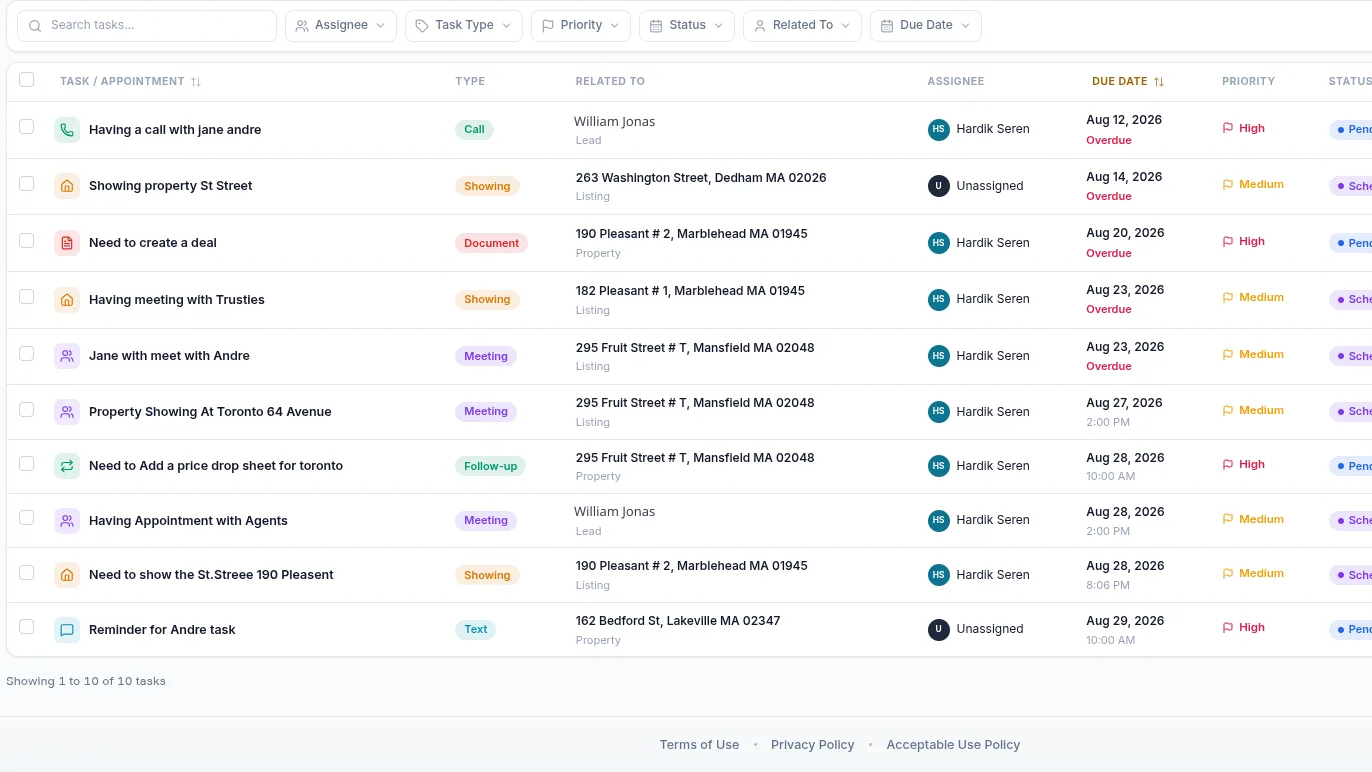Click into the Search tasks field
The height and width of the screenshot is (772, 1372).
click(x=147, y=26)
